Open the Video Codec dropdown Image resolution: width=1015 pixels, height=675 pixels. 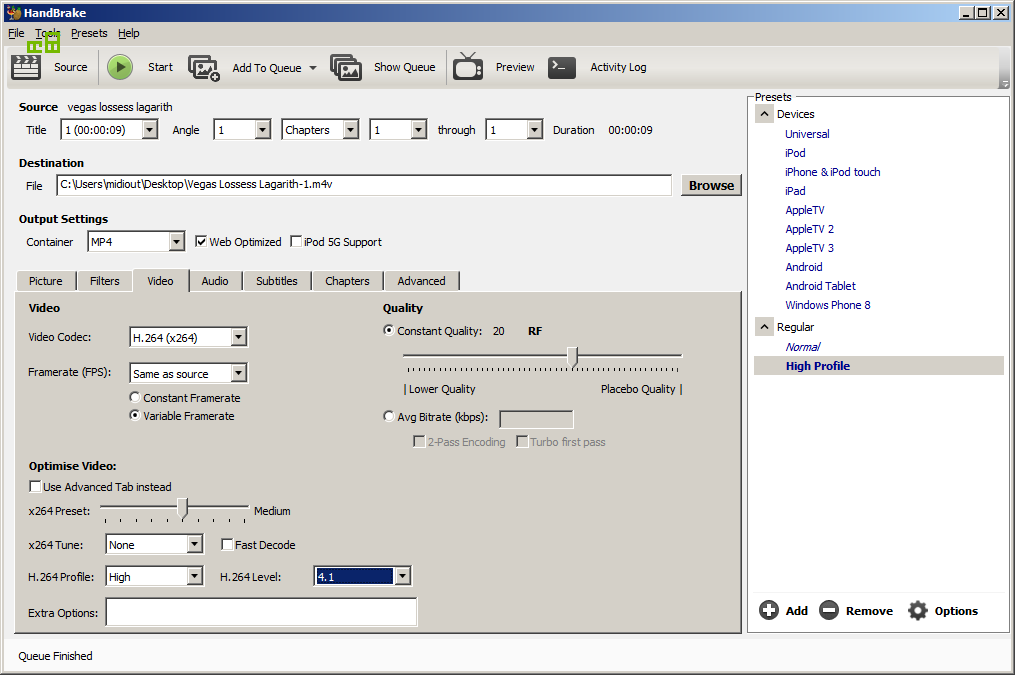(x=239, y=337)
